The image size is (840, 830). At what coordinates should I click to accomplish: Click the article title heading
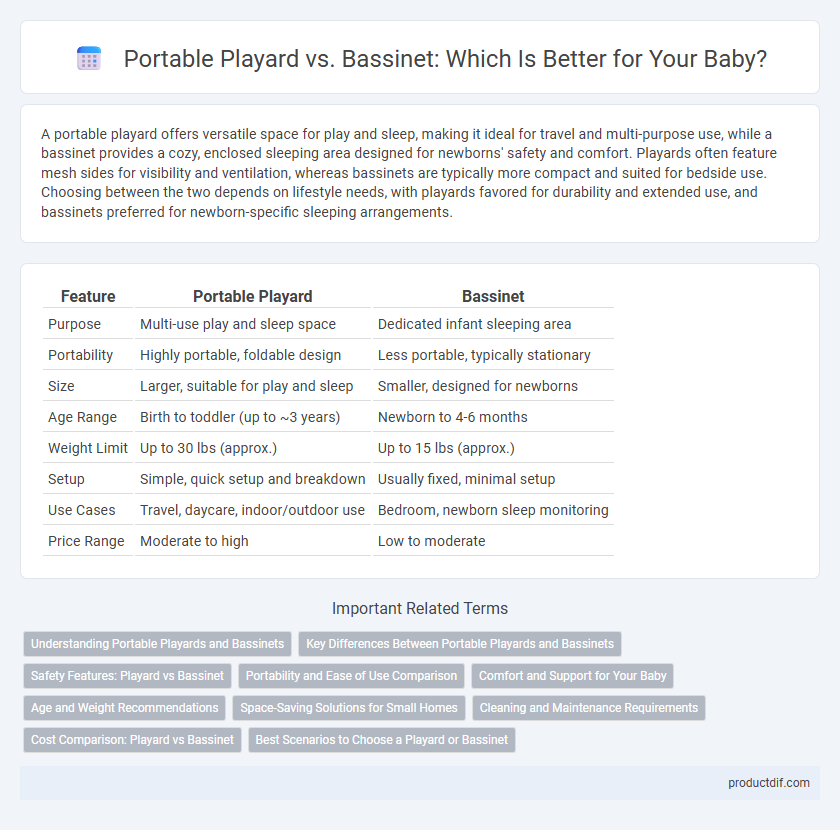pos(445,59)
